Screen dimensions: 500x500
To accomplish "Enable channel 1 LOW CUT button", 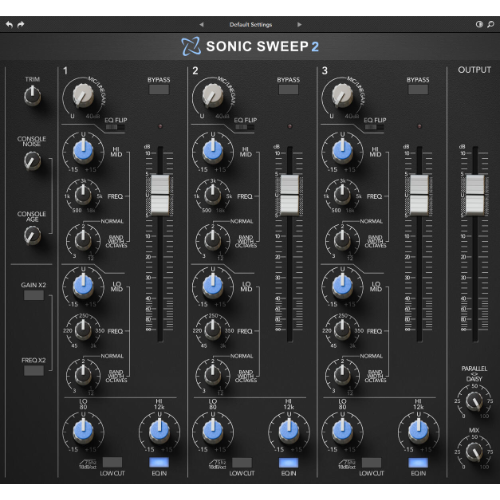I will pyautogui.click(x=112, y=462).
